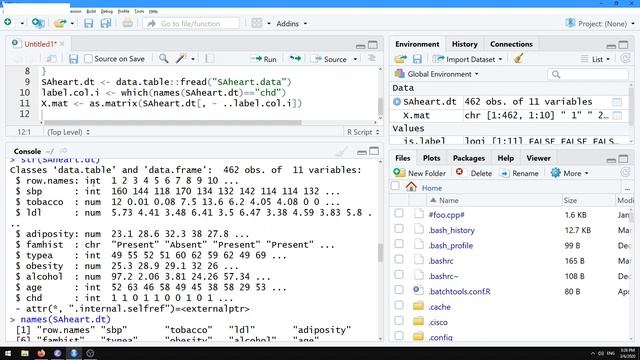This screenshot has width=640, height=360.
Task: Click the document outline icon
Action: (371, 58)
